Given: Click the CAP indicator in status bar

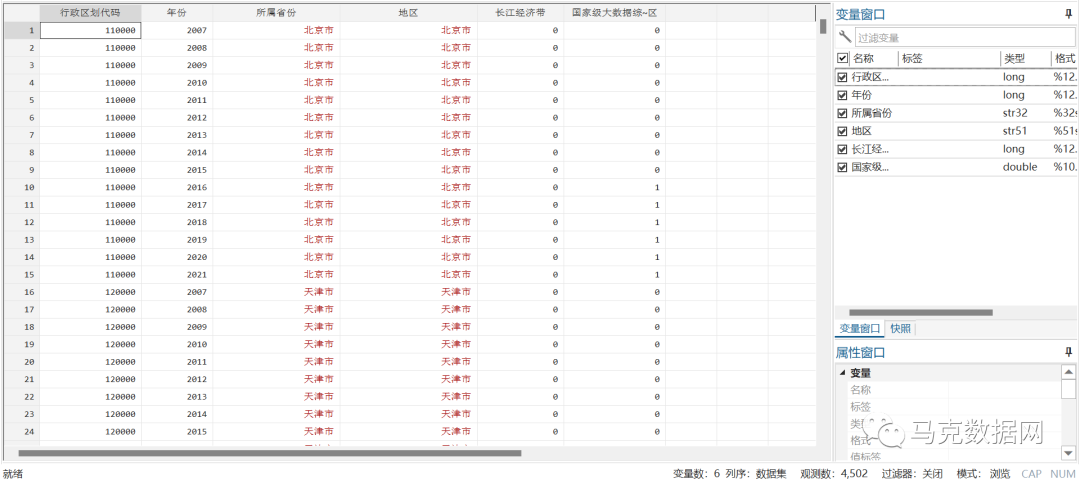Looking at the screenshot, I should pyautogui.click(x=1031, y=473).
